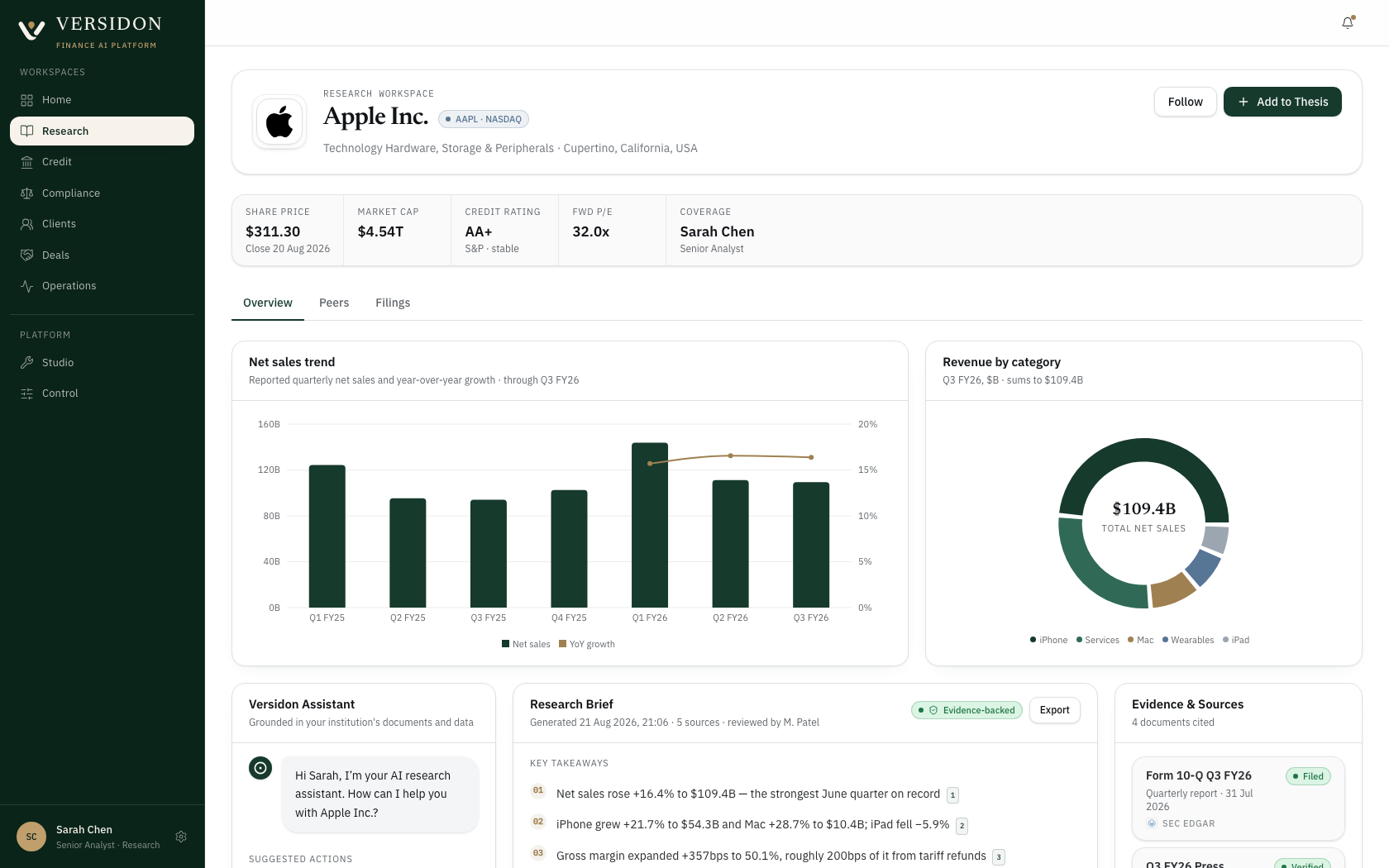Go to Home in the sidebar

tap(102, 100)
